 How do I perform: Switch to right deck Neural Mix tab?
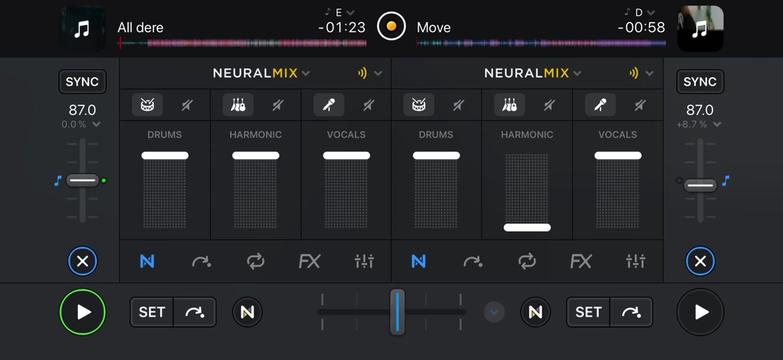[418, 261]
